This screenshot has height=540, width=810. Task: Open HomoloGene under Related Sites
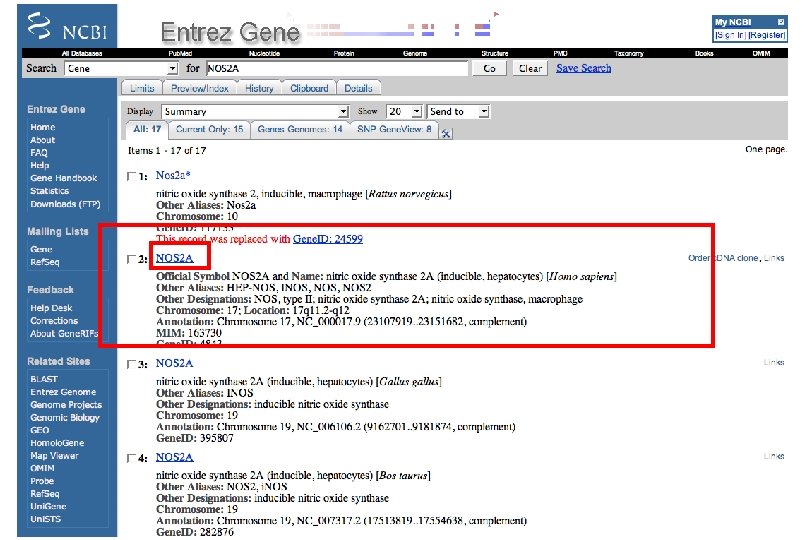57,443
